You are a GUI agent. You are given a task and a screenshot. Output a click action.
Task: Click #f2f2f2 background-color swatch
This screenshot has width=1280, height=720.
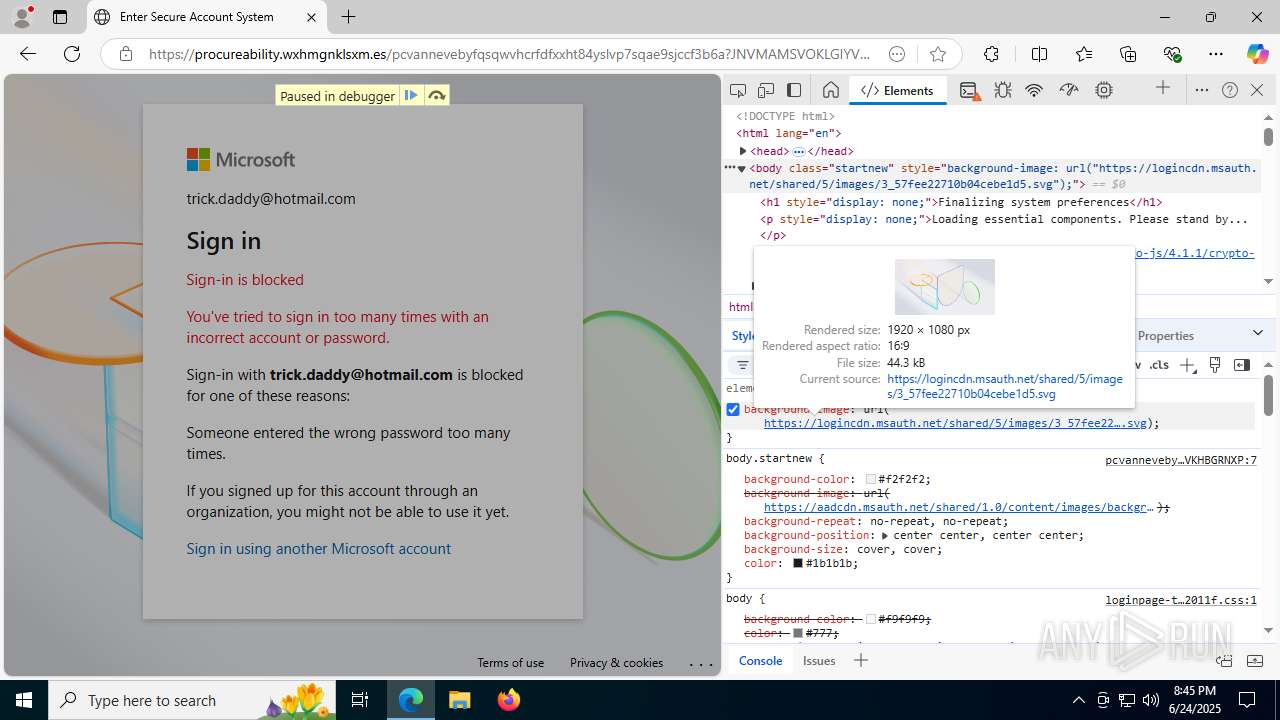pyautogui.click(x=871, y=480)
